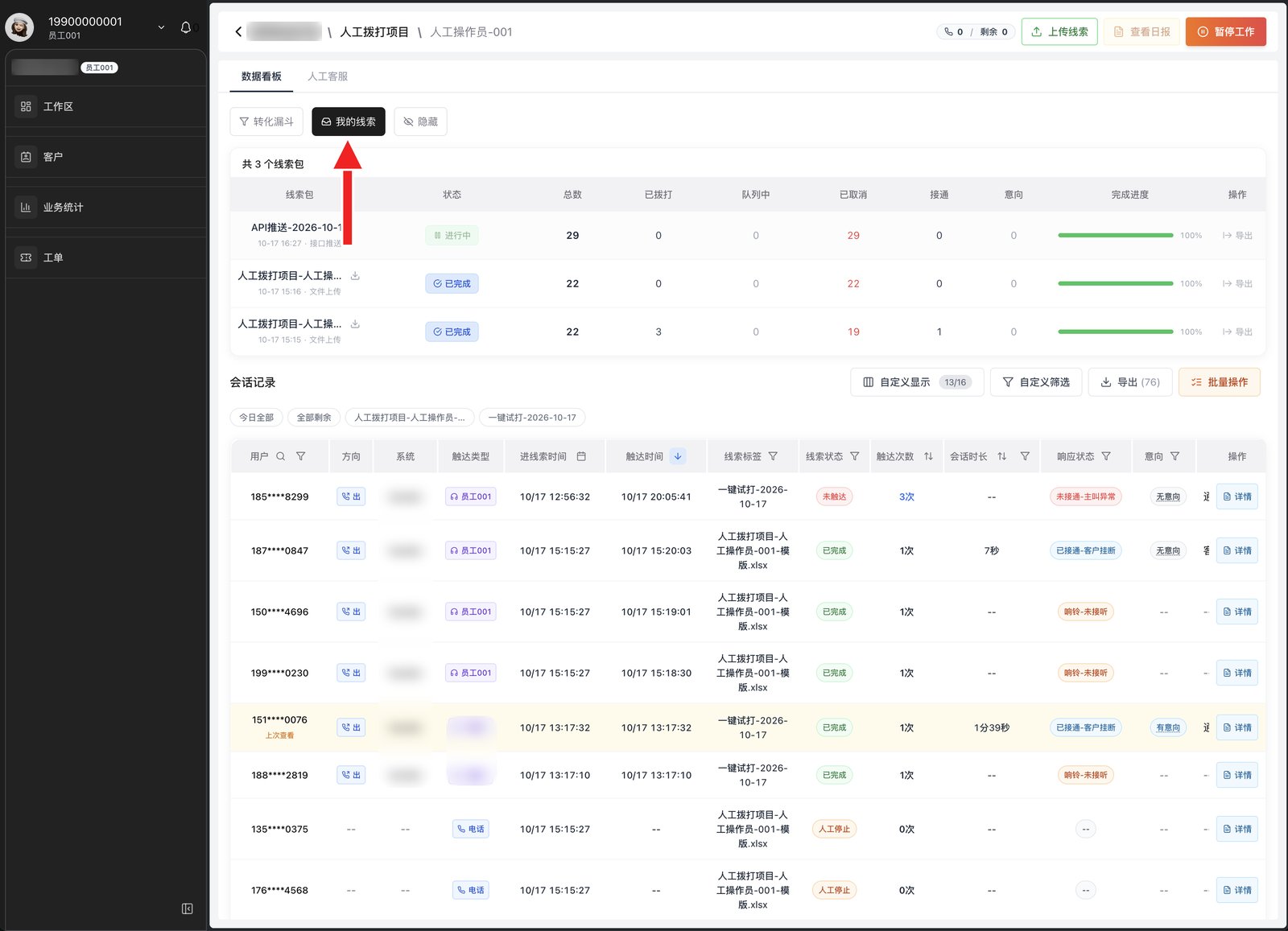
Task: Click the user avatar top left
Action: pos(20,27)
